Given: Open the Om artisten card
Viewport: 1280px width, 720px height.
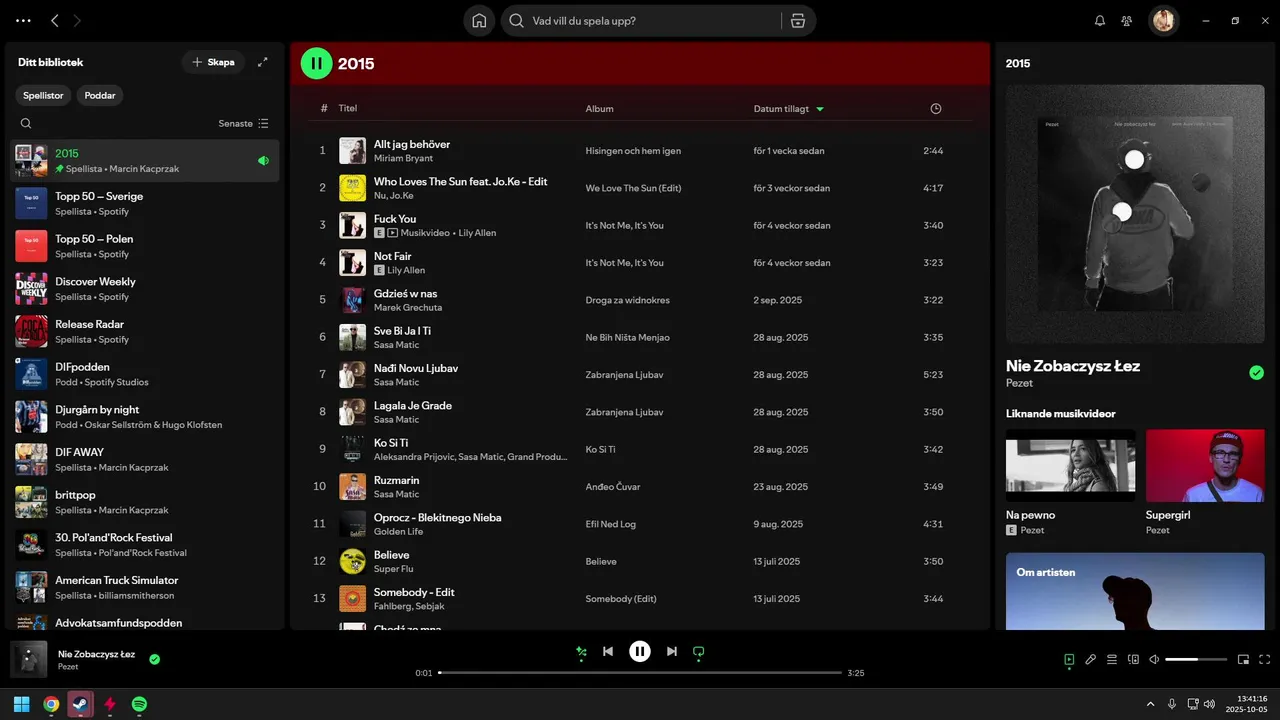Looking at the screenshot, I should (x=1135, y=591).
